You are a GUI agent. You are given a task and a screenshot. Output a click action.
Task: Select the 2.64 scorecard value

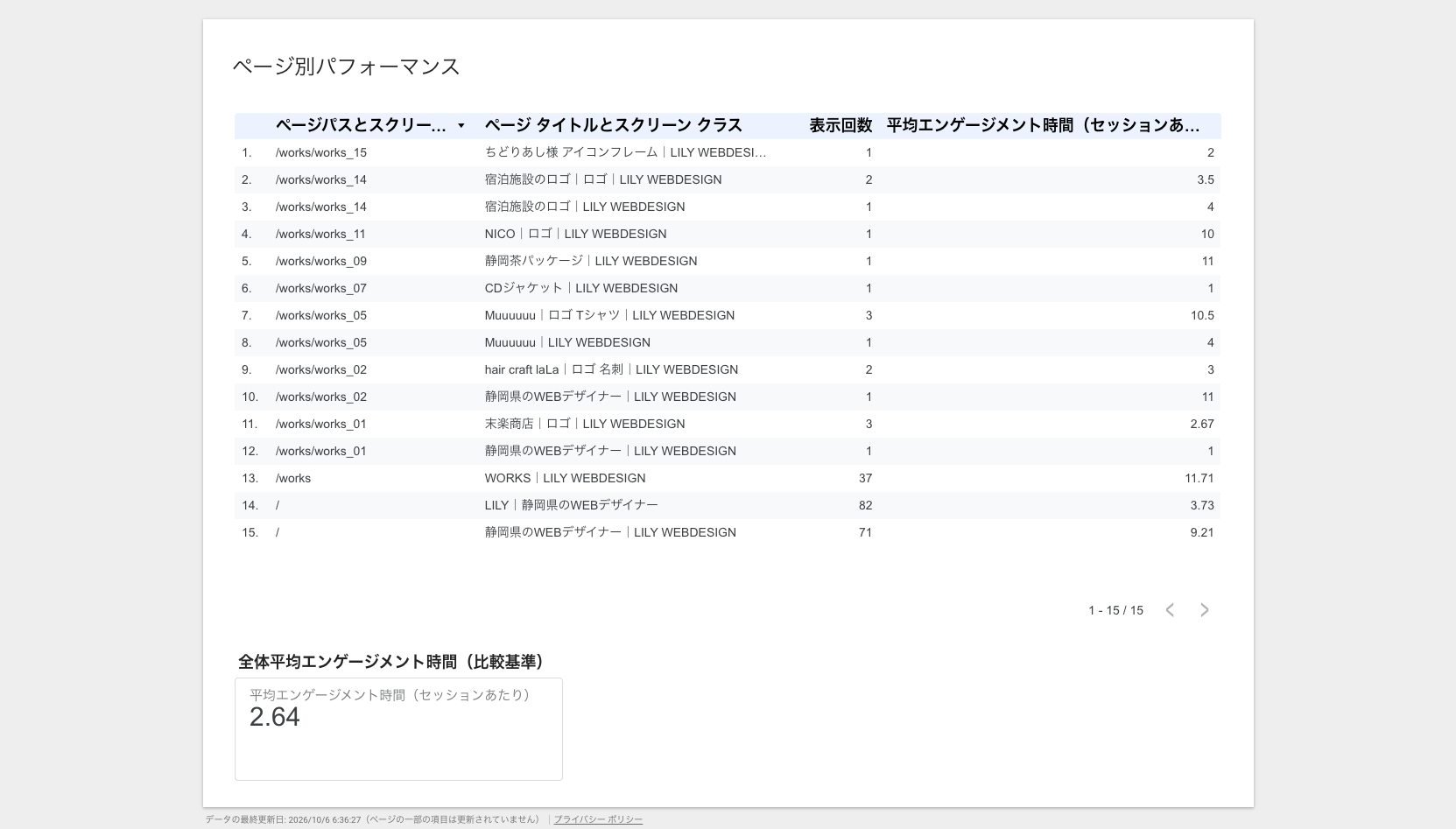275,717
